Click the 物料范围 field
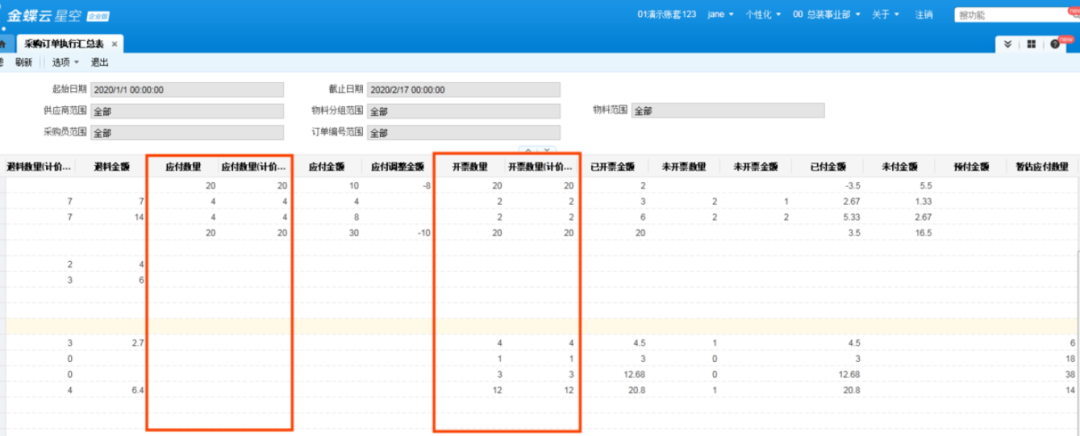The height and width of the screenshot is (436, 1080). [x=728, y=110]
